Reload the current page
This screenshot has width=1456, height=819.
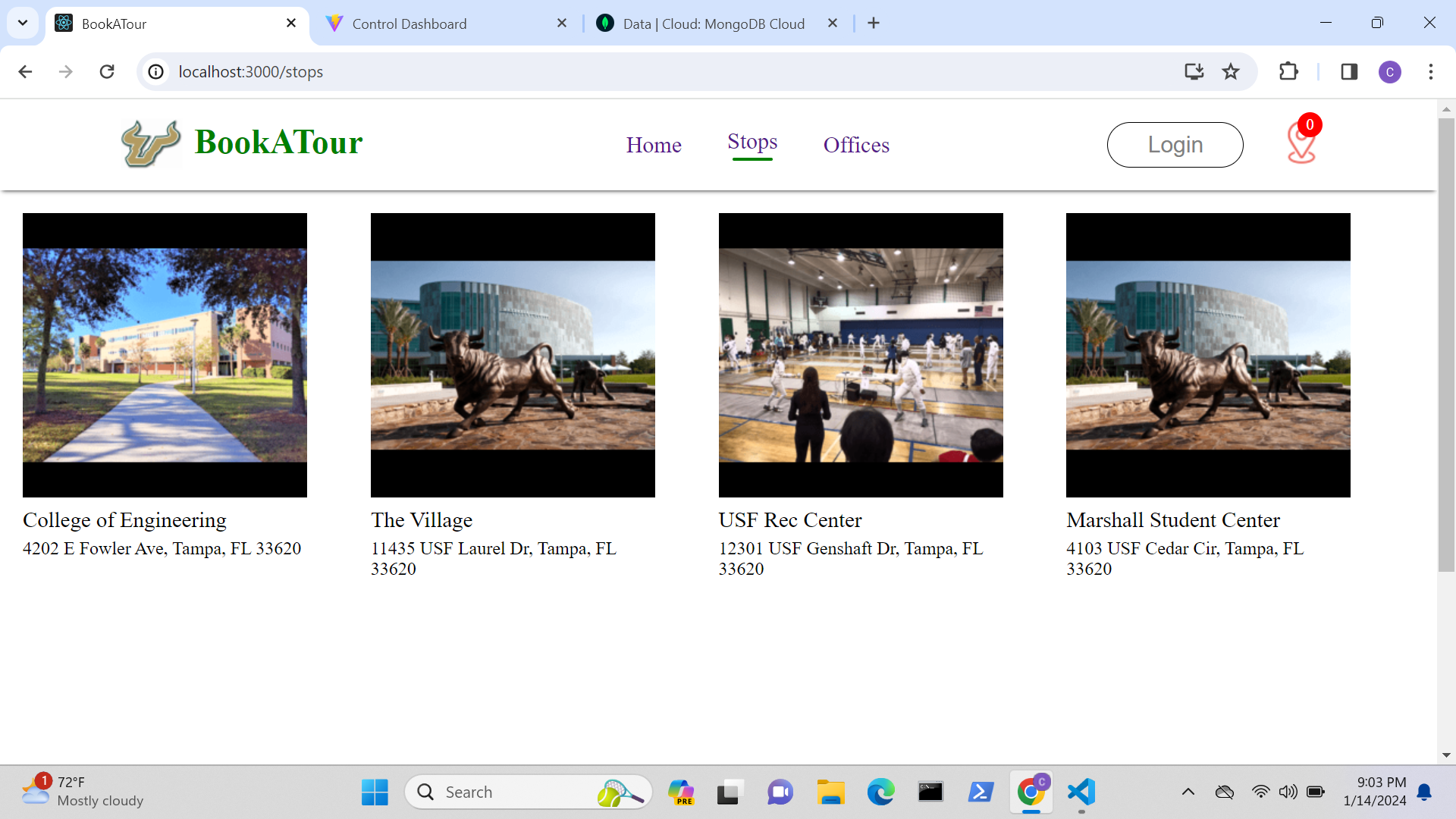coord(107,71)
